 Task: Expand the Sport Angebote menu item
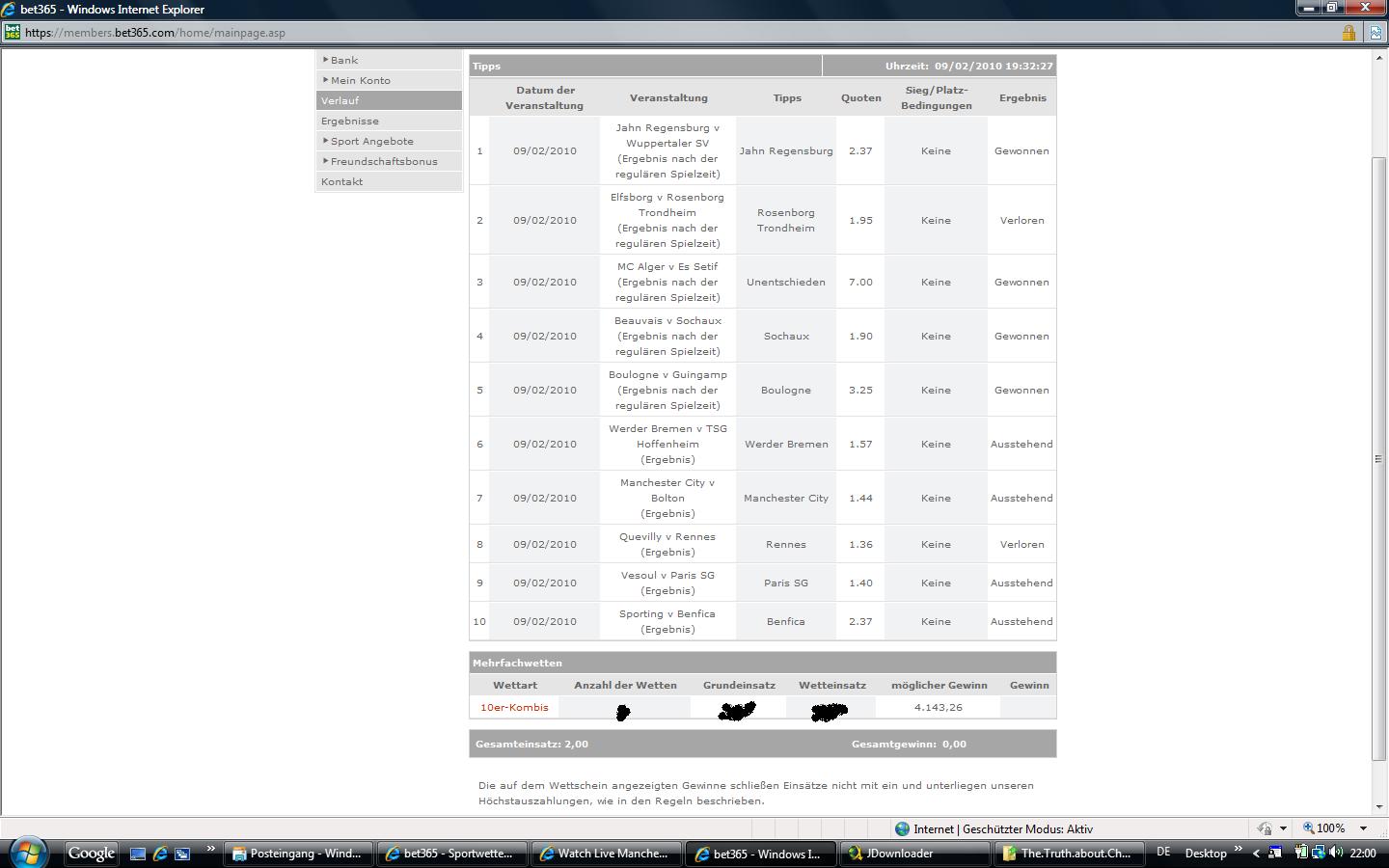coord(389,141)
